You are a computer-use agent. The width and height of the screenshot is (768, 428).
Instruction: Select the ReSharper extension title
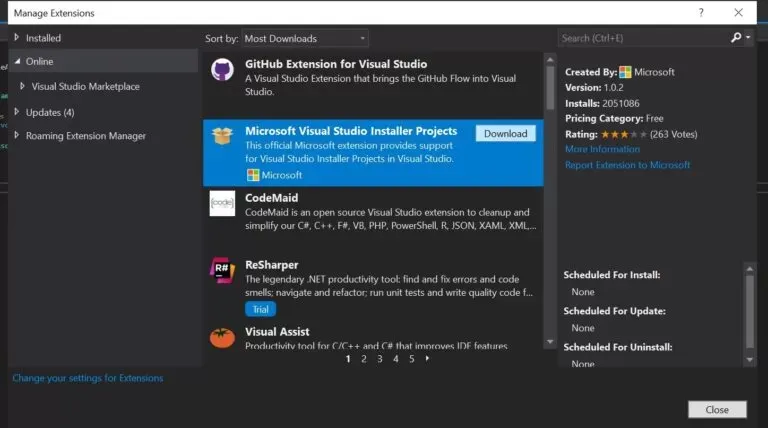point(271,265)
